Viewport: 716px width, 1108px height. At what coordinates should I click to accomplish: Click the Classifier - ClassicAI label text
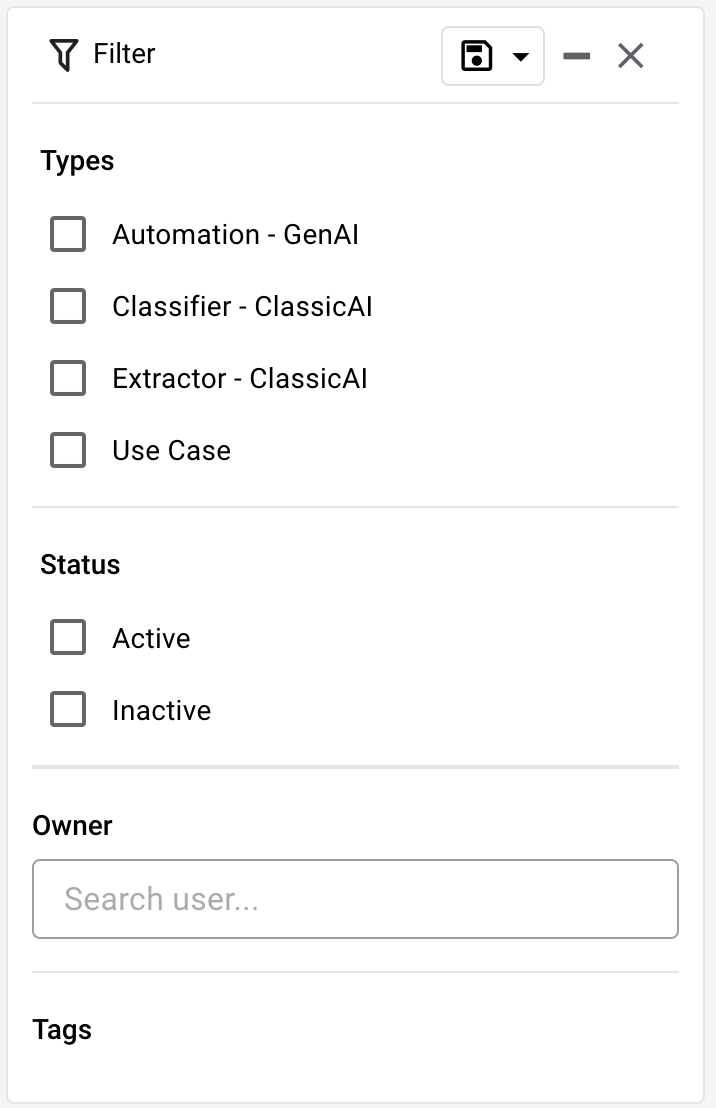pos(242,307)
